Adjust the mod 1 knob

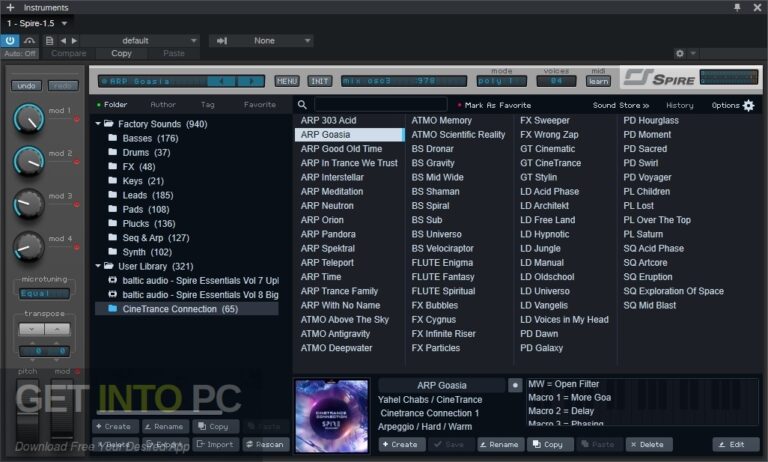29,119
